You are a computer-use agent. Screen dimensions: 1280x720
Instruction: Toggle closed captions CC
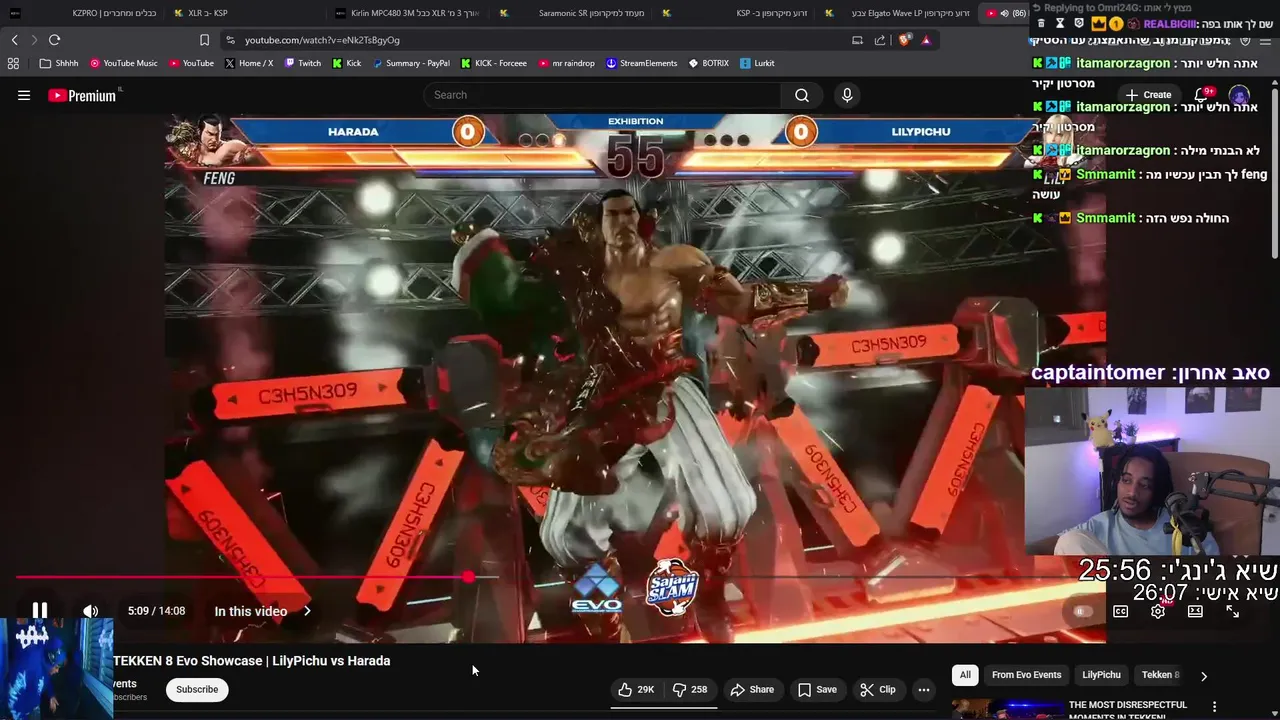point(1120,611)
